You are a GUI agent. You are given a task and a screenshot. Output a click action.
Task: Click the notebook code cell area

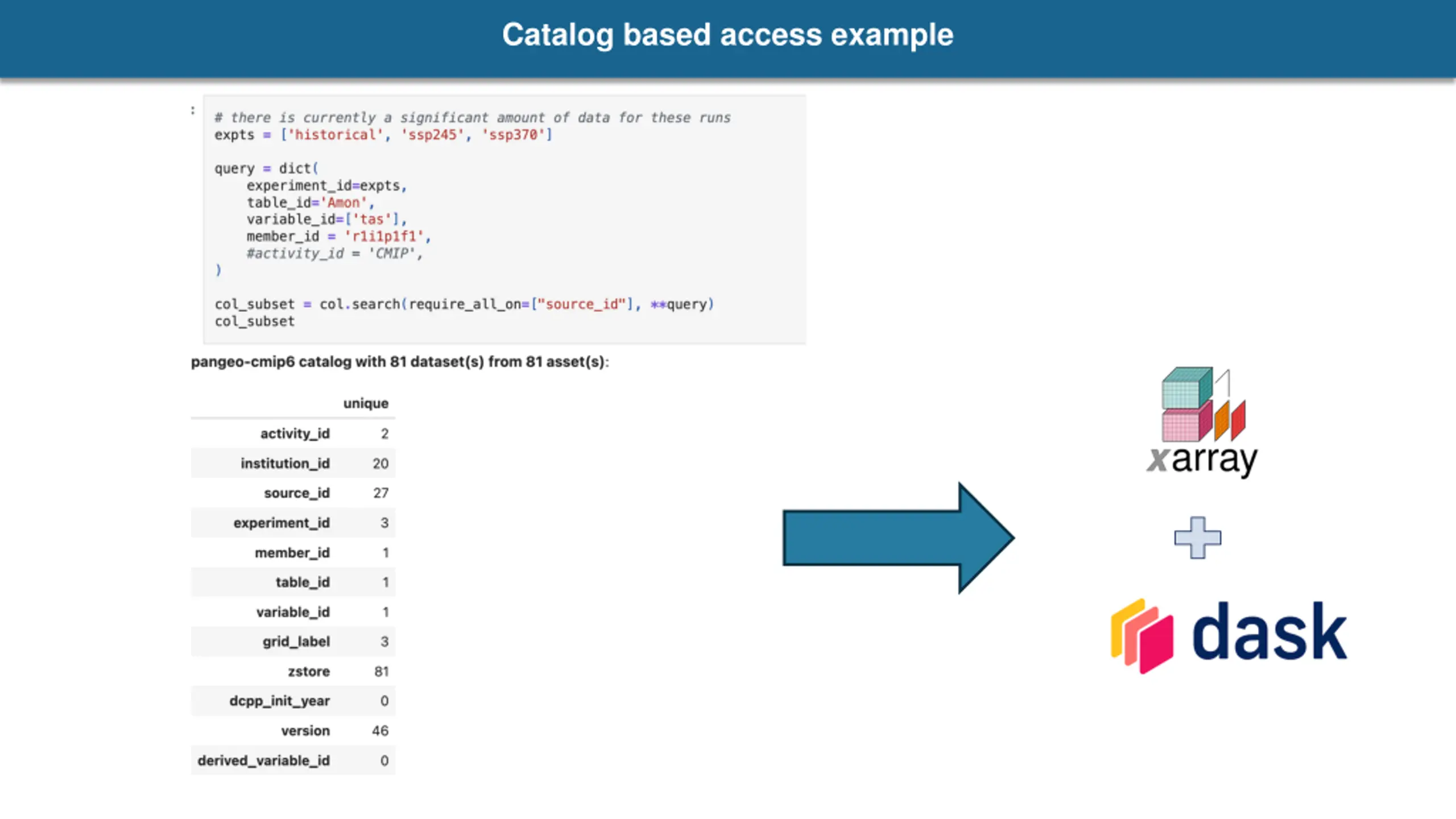point(504,220)
